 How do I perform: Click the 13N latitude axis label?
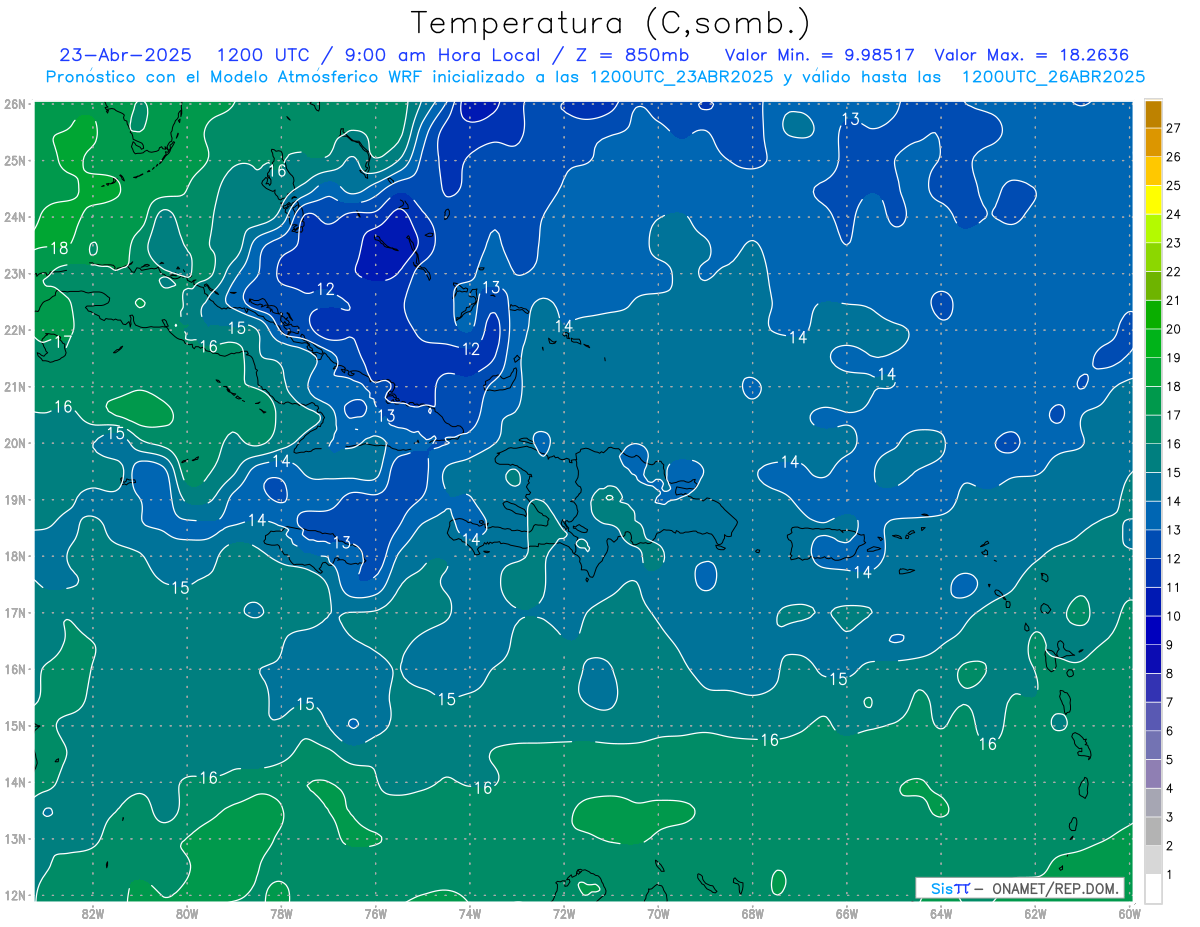point(14,838)
